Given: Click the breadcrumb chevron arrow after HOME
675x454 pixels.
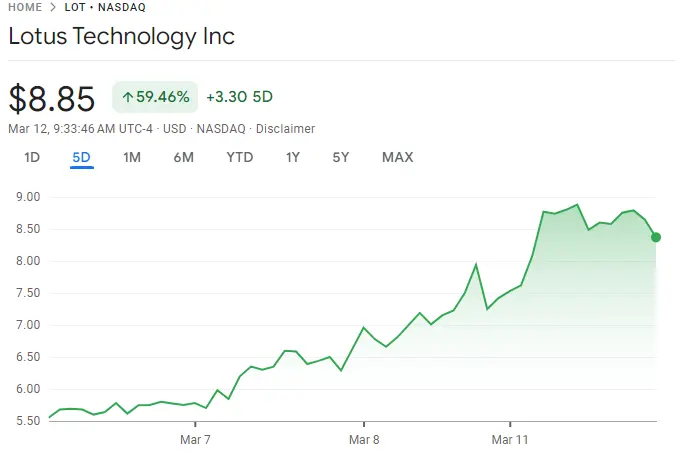Looking at the screenshot, I should 53,7.
